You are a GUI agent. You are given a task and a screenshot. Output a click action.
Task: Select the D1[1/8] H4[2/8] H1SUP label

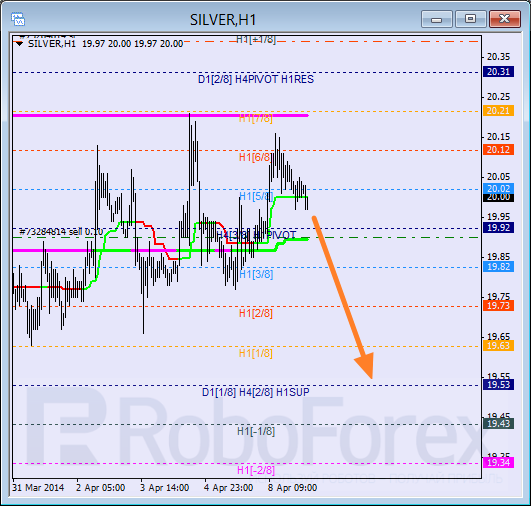[x=256, y=393]
